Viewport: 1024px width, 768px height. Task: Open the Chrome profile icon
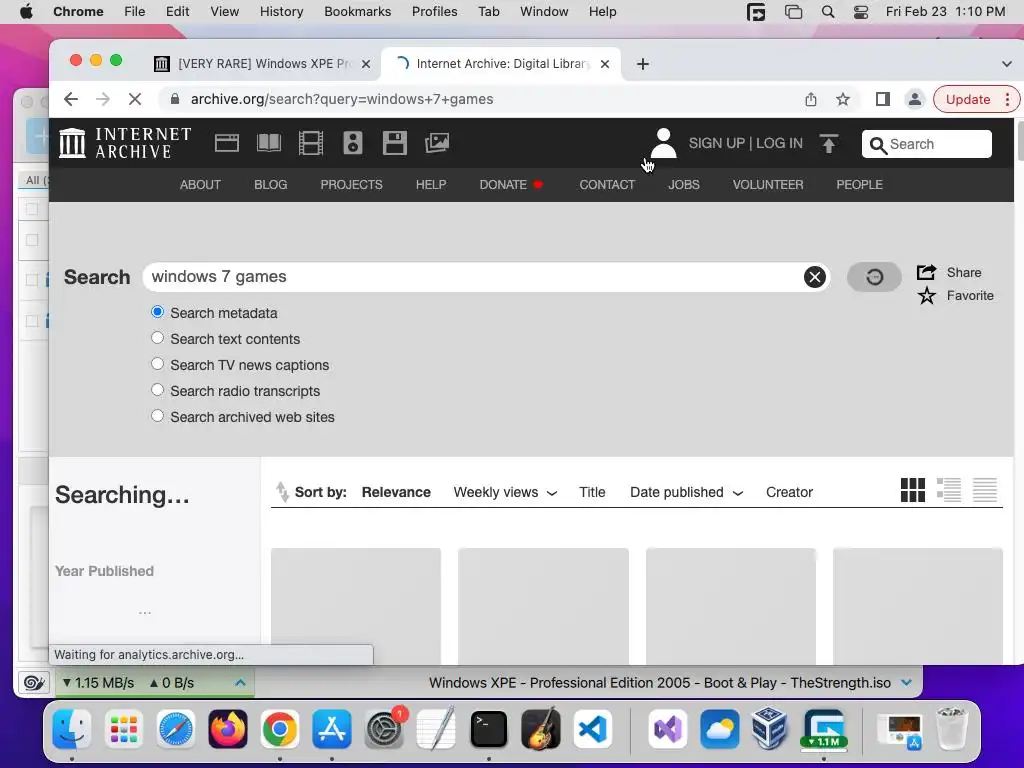[915, 99]
